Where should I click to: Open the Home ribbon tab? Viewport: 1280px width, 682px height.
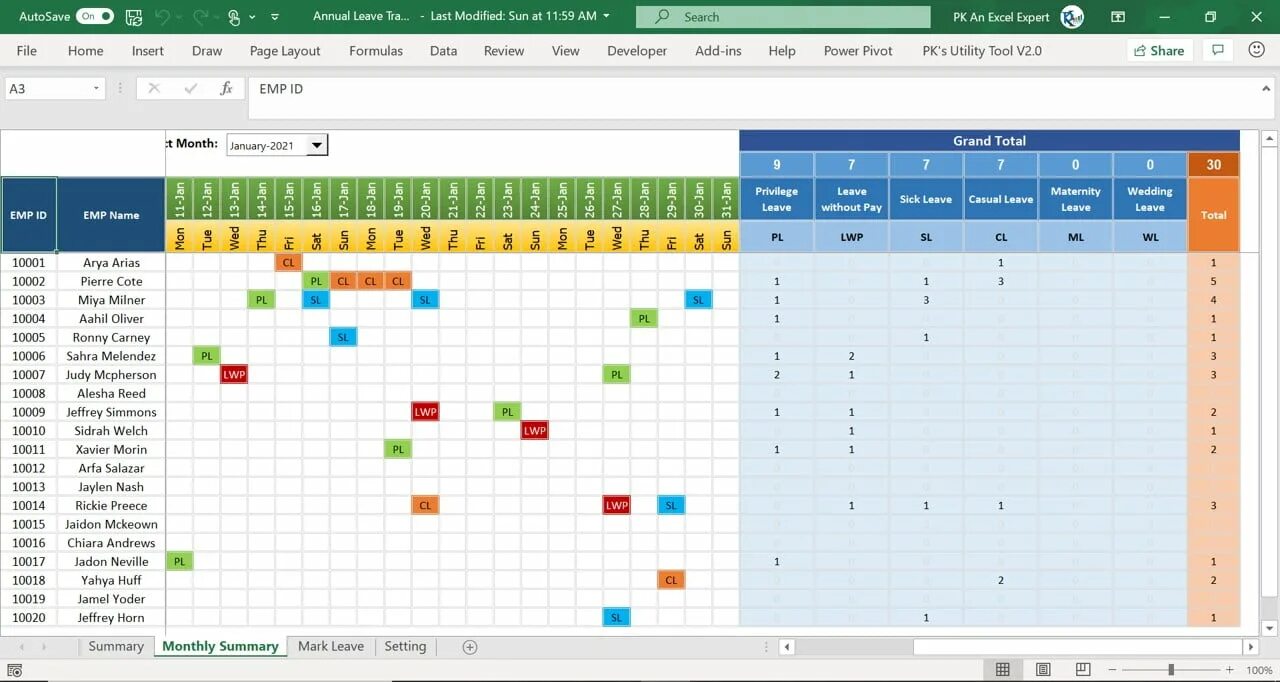(85, 51)
